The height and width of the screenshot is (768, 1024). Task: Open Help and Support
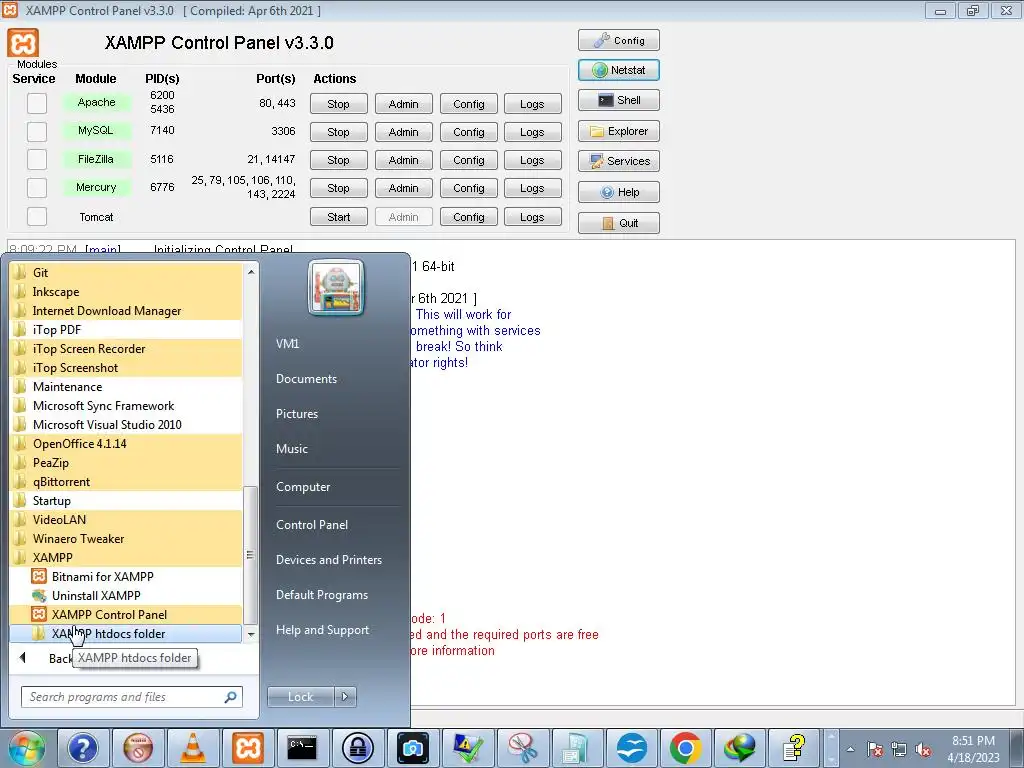pyautogui.click(x=322, y=630)
